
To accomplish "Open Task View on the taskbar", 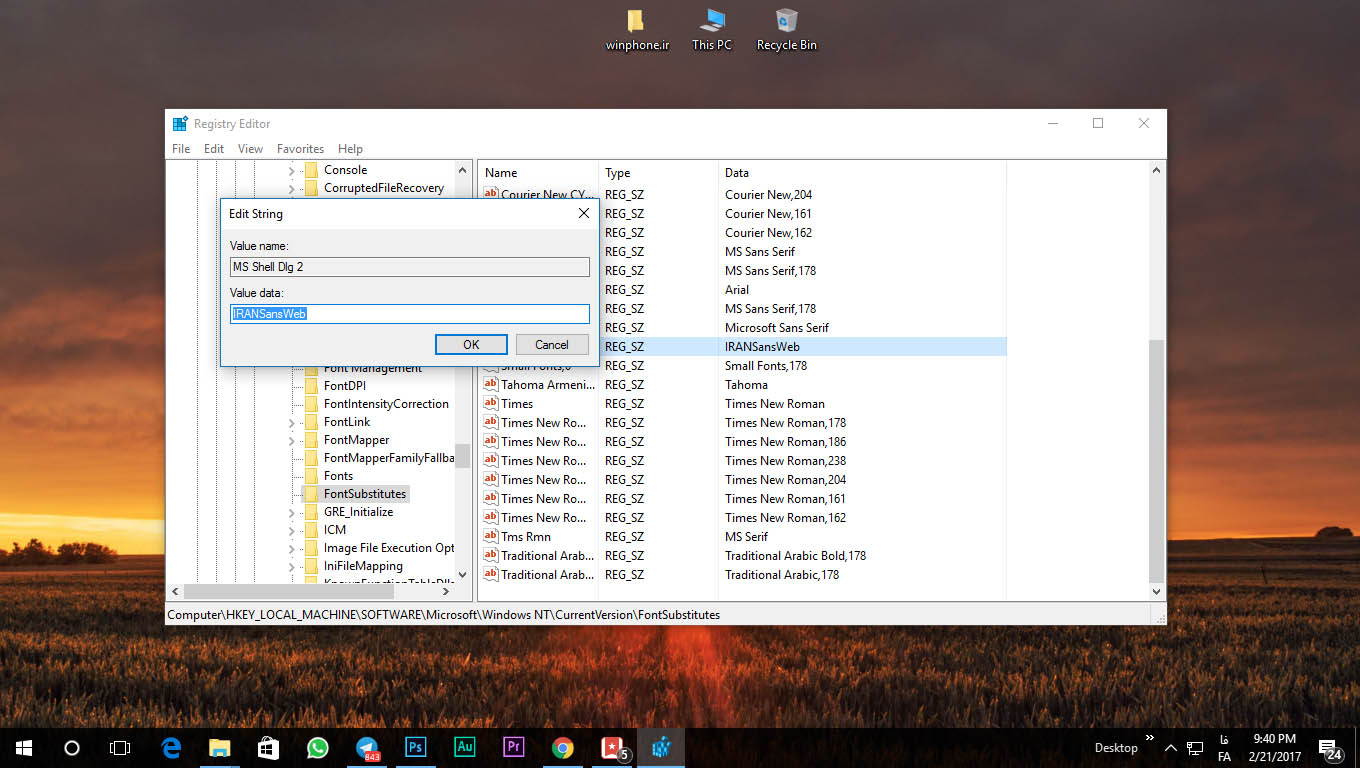I will pos(120,747).
